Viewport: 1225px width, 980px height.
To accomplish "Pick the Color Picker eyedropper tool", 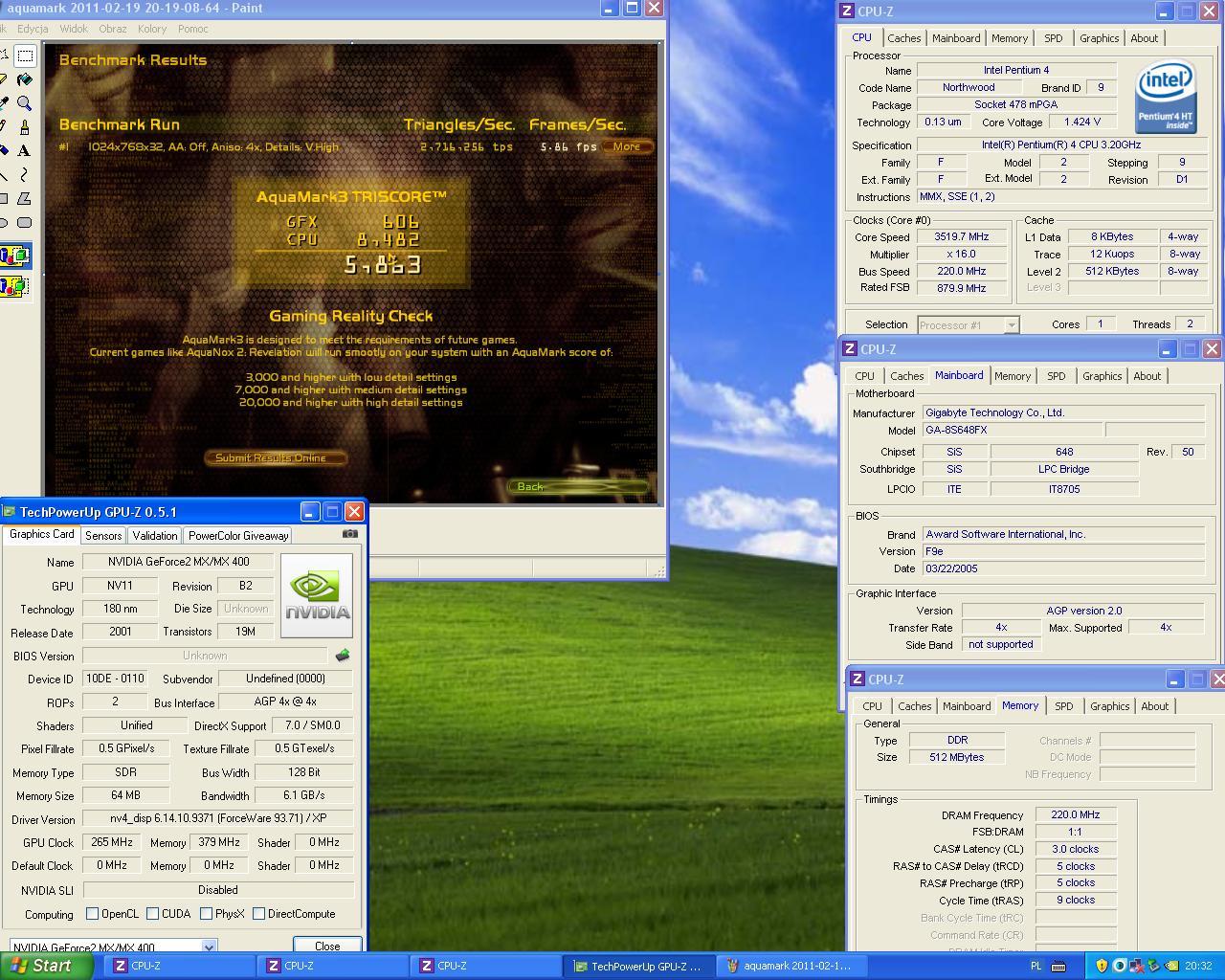I will tap(4, 103).
